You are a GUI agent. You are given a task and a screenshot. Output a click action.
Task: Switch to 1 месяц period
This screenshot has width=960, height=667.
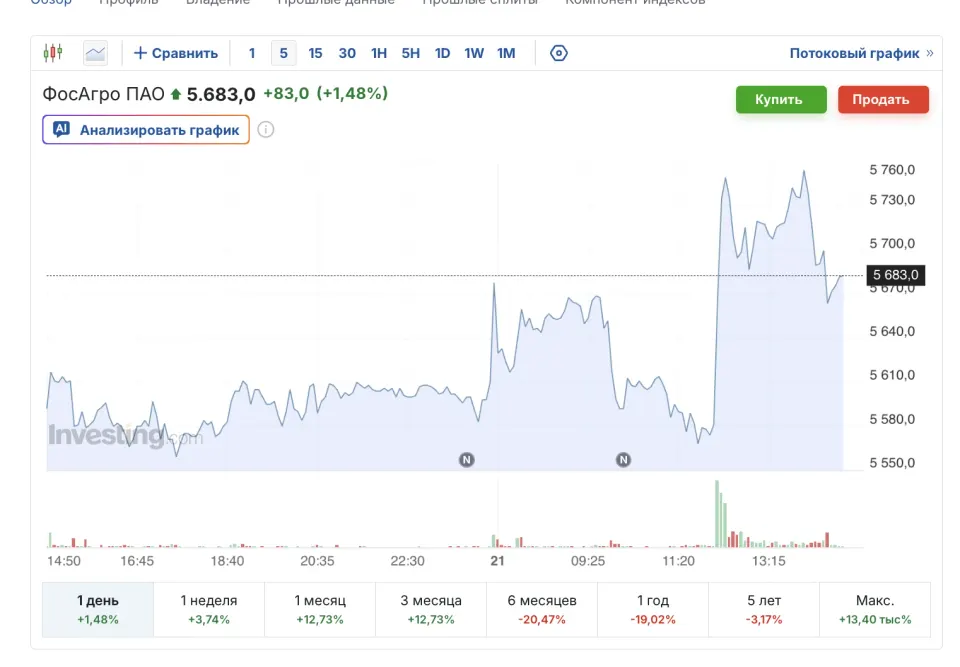pyautogui.click(x=320, y=609)
